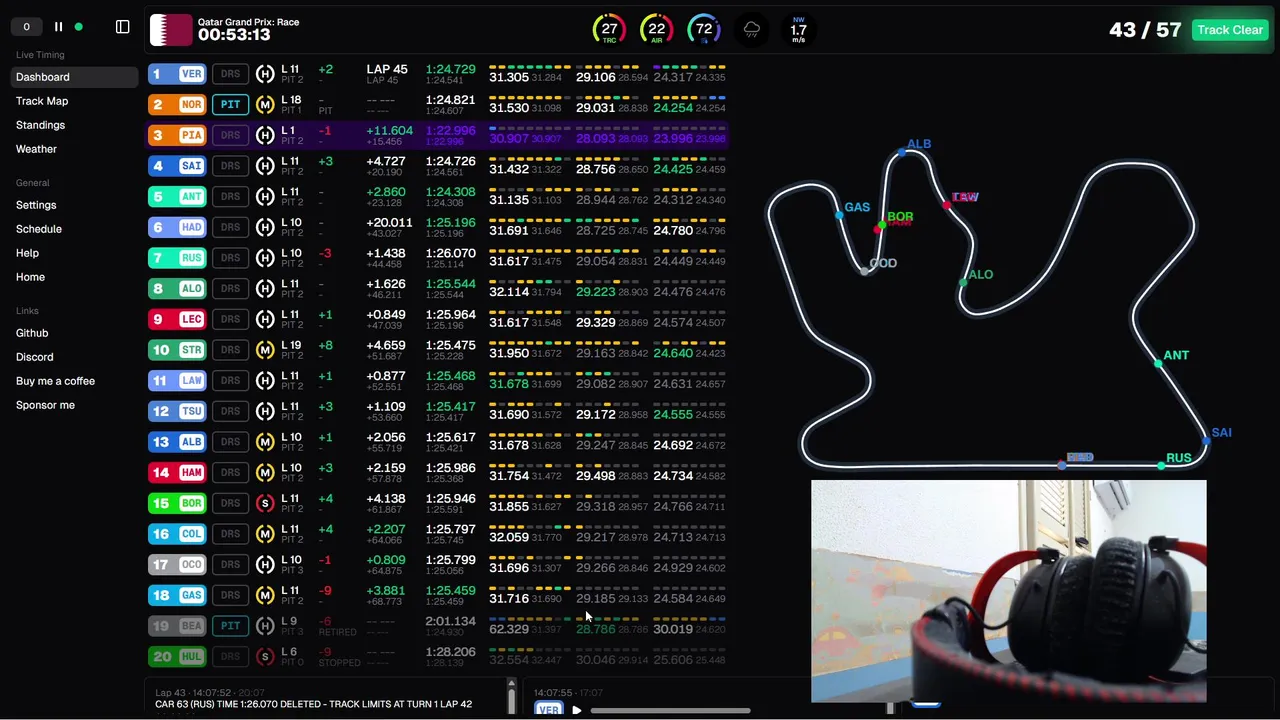Open the Discord link
Viewport: 1280px width, 720px height.
coord(35,357)
